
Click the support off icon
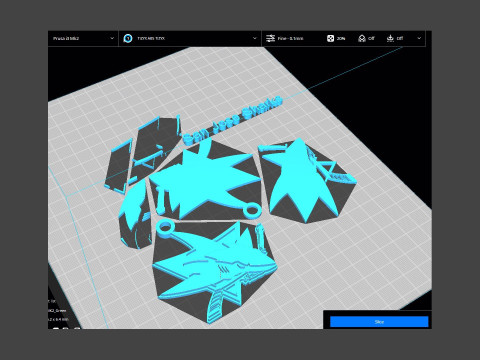[x=362, y=38]
